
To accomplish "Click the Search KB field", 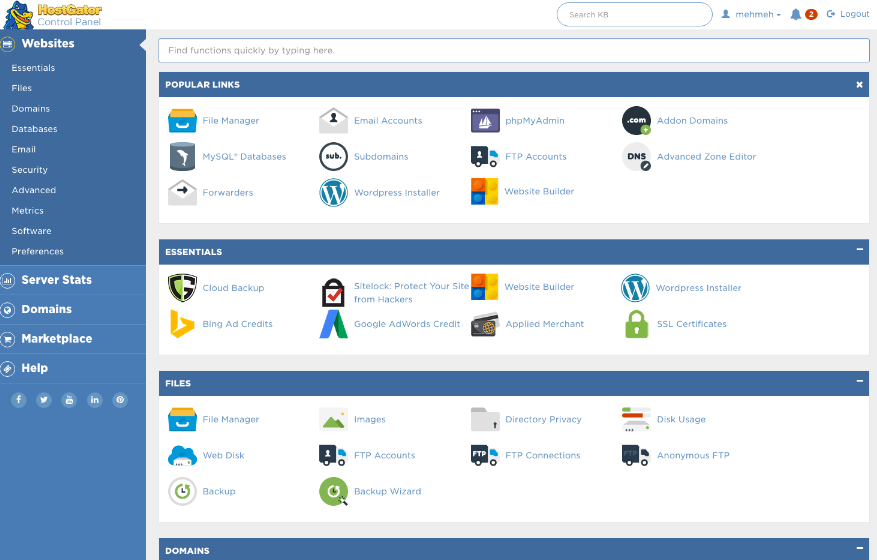I will [x=634, y=15].
